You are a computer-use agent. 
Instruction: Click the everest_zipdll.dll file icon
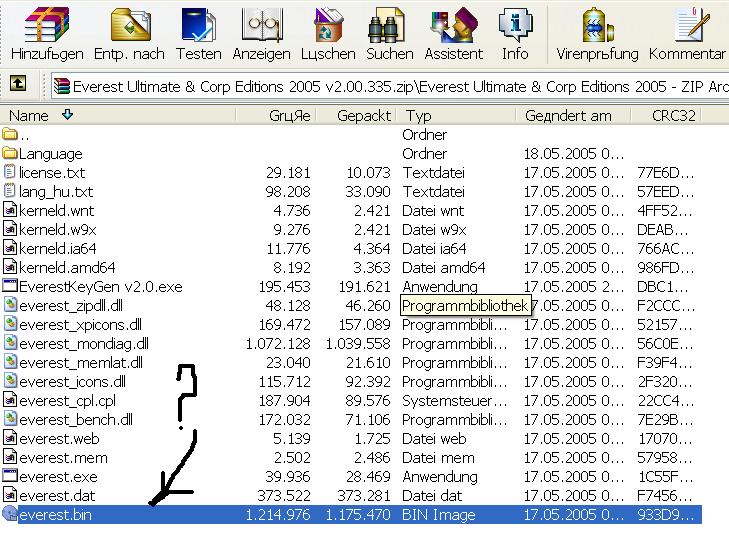10,305
